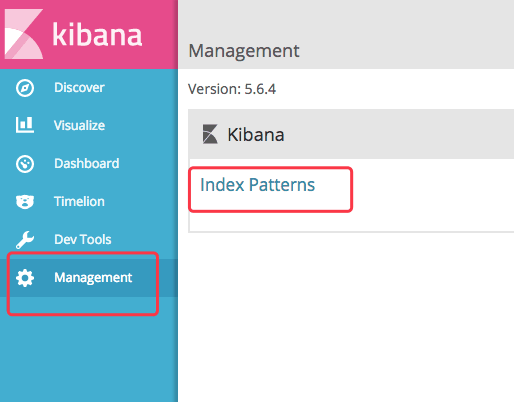Screen dimensions: 514x402
Task: Go to Visualize in sidebar
Action: [x=79, y=126]
